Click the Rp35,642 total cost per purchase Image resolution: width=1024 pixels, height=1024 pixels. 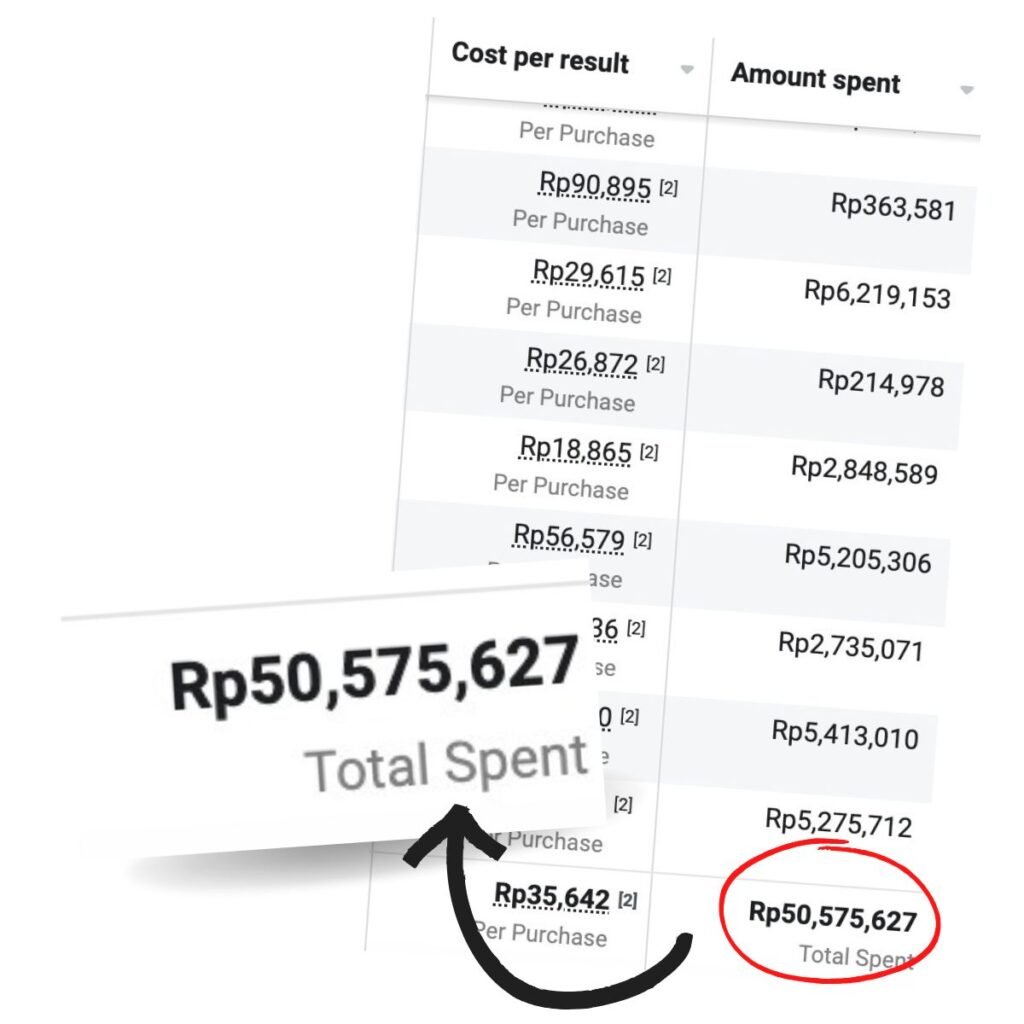(553, 898)
